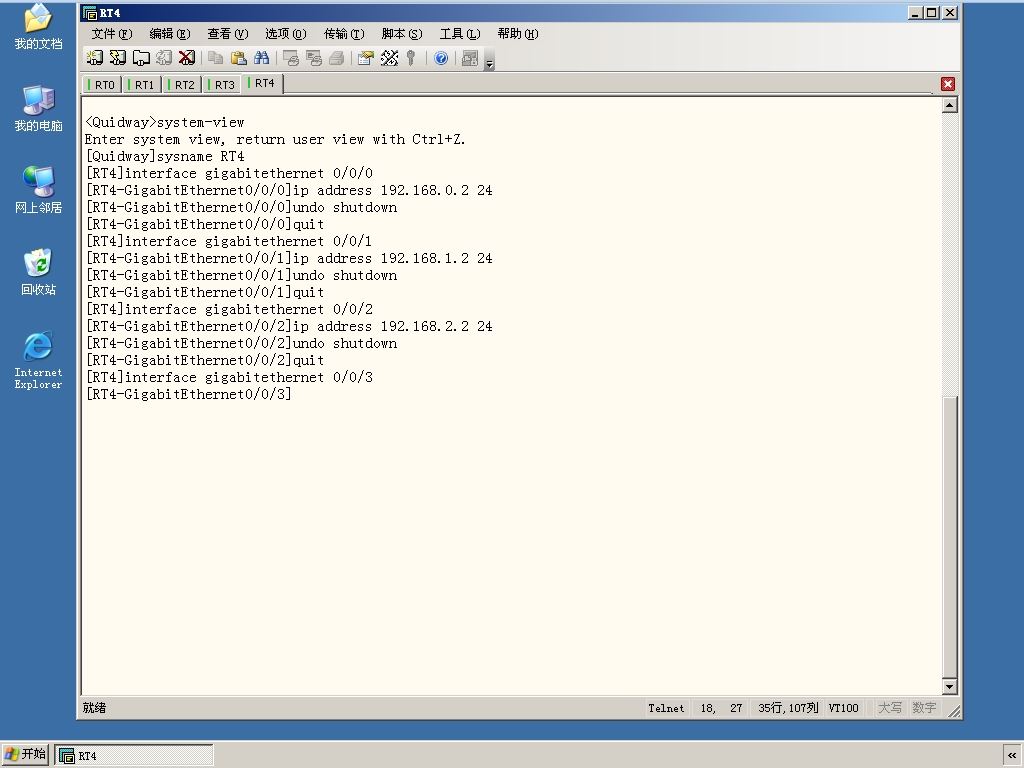1024x768 pixels.
Task: Click the Paste clipboard icon
Action: click(238, 58)
